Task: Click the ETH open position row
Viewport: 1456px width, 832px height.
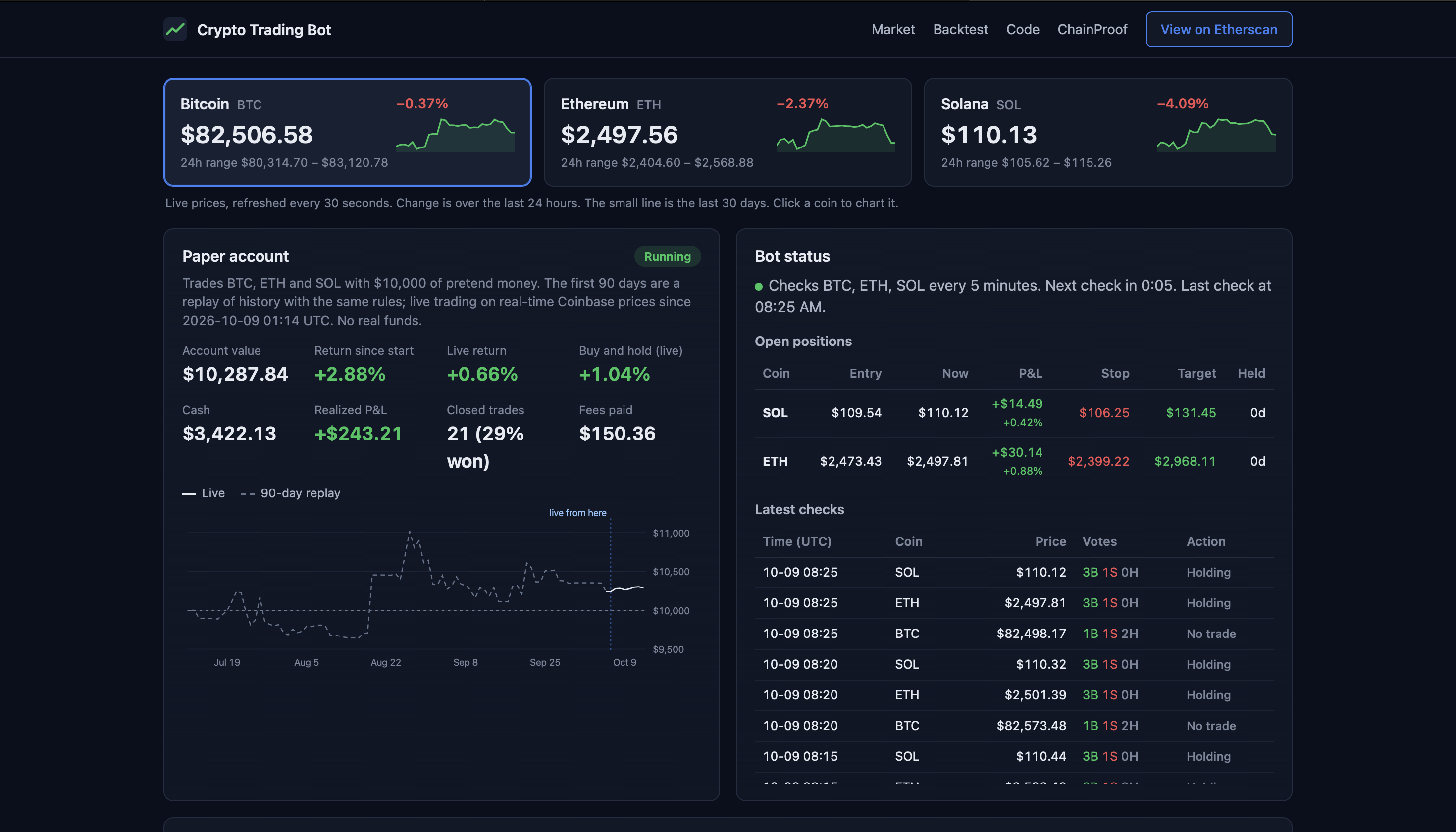Action: point(1014,462)
